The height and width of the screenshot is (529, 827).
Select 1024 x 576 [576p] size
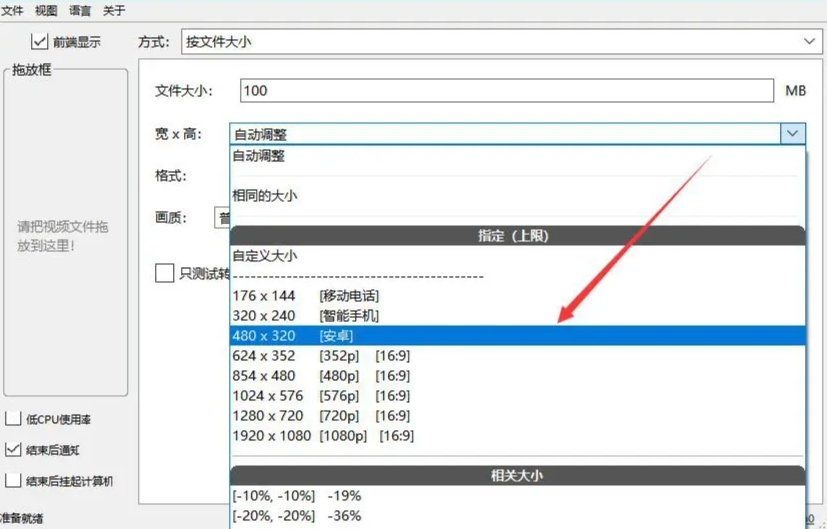[x=518, y=396]
